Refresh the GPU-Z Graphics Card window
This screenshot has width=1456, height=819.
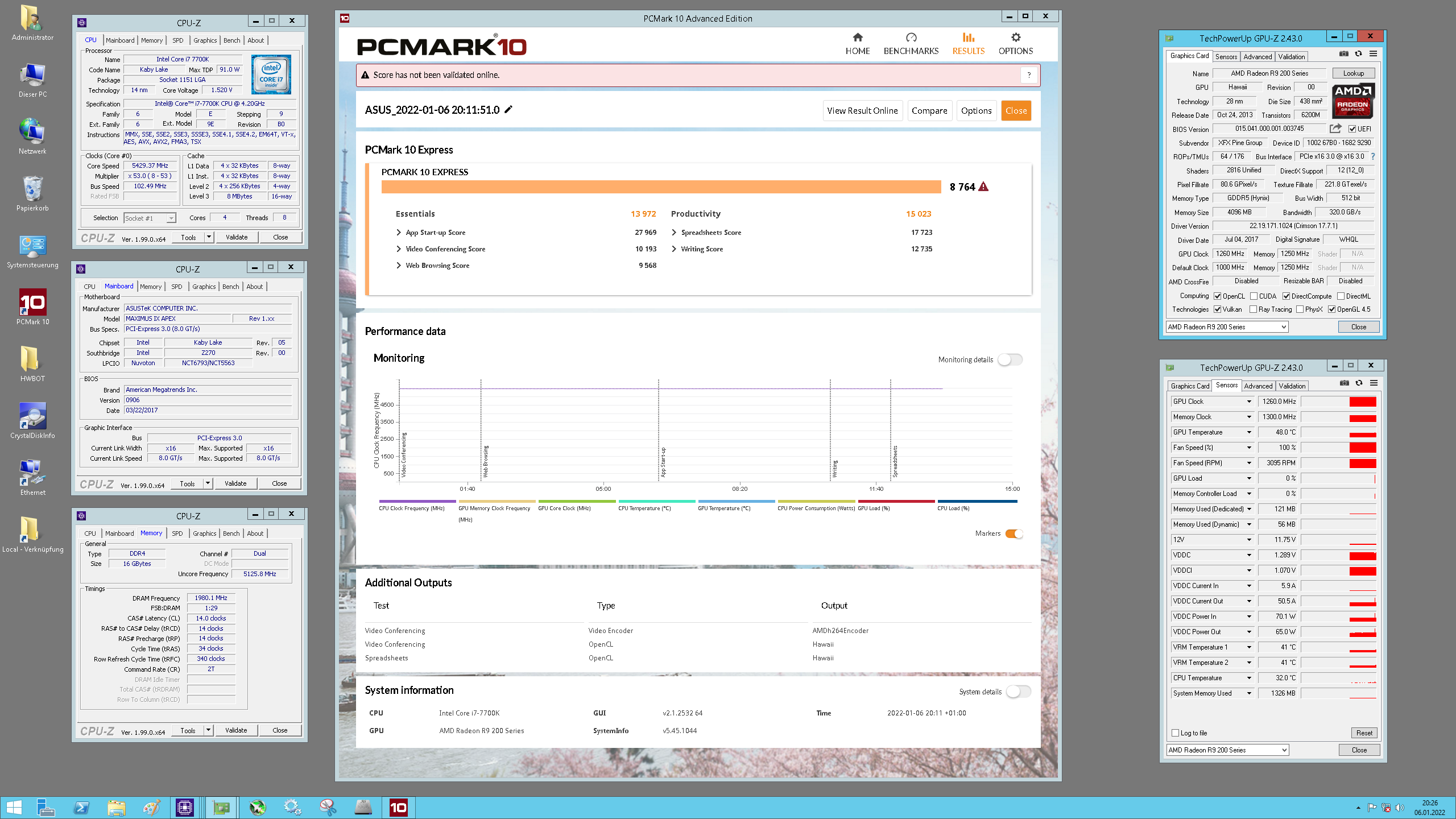[x=1358, y=53]
